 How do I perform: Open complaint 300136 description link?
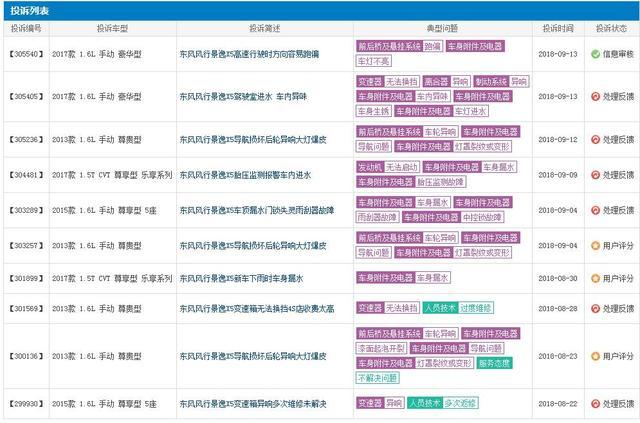(x=253, y=356)
